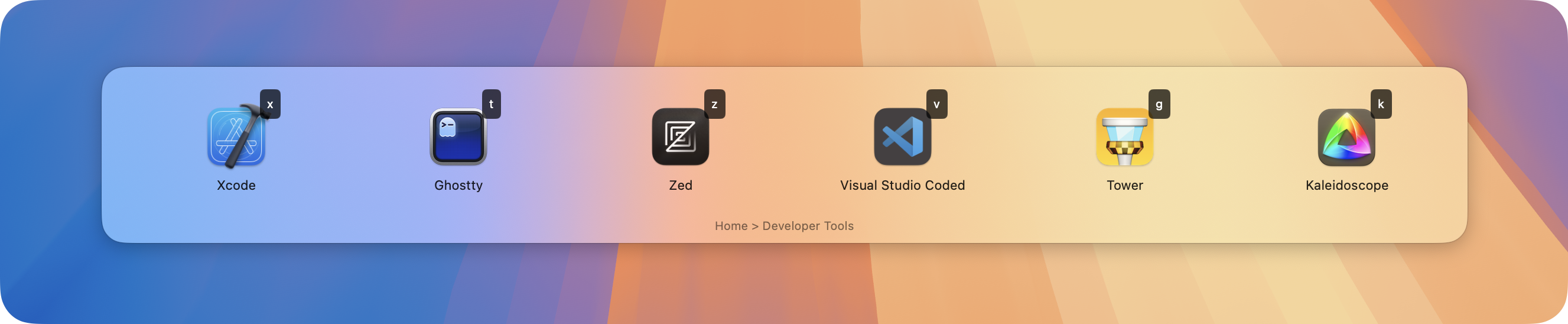Click the Tower name label
This screenshot has height=324, width=1568.
[x=1125, y=185]
